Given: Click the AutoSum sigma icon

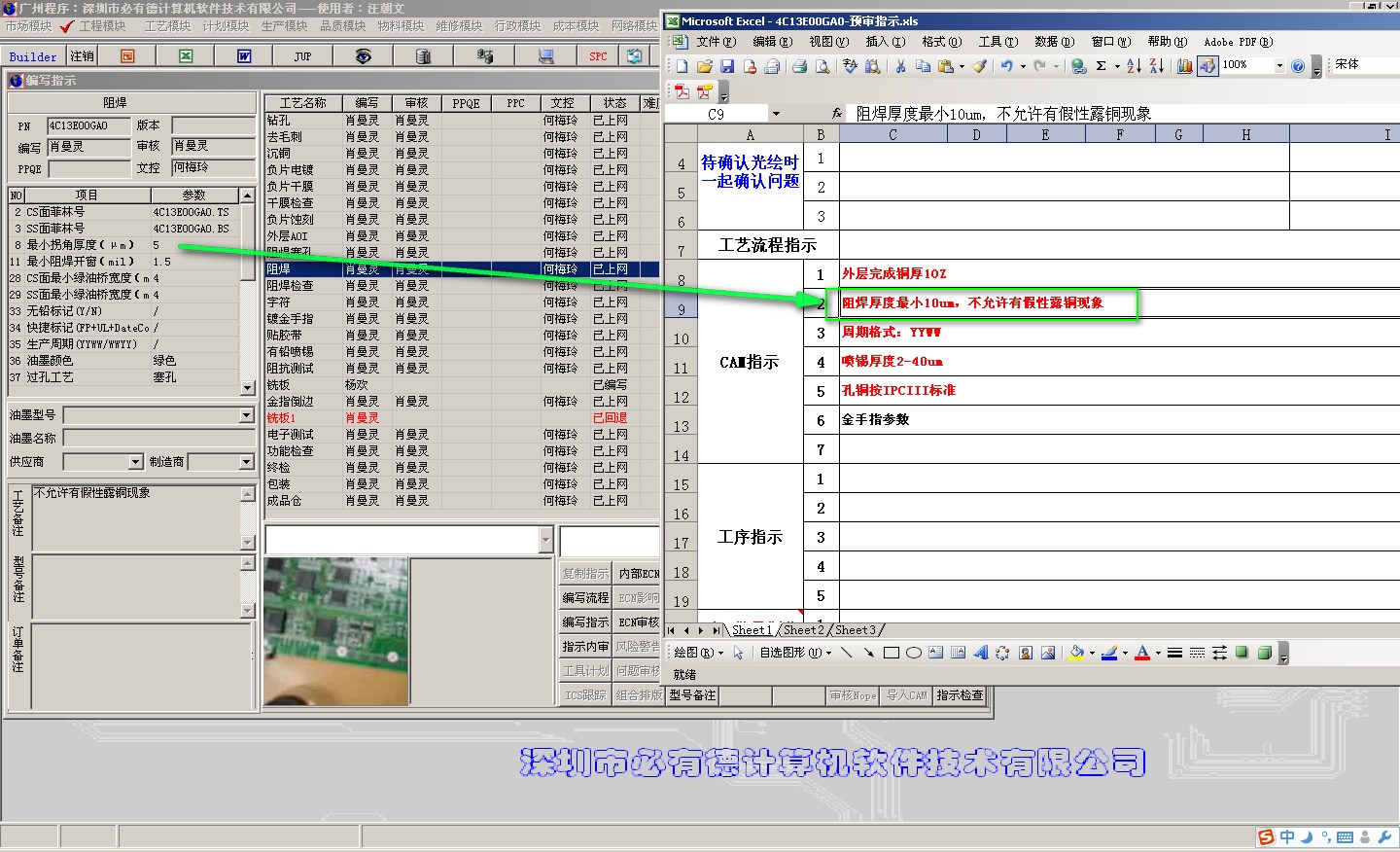Looking at the screenshot, I should click(1101, 66).
